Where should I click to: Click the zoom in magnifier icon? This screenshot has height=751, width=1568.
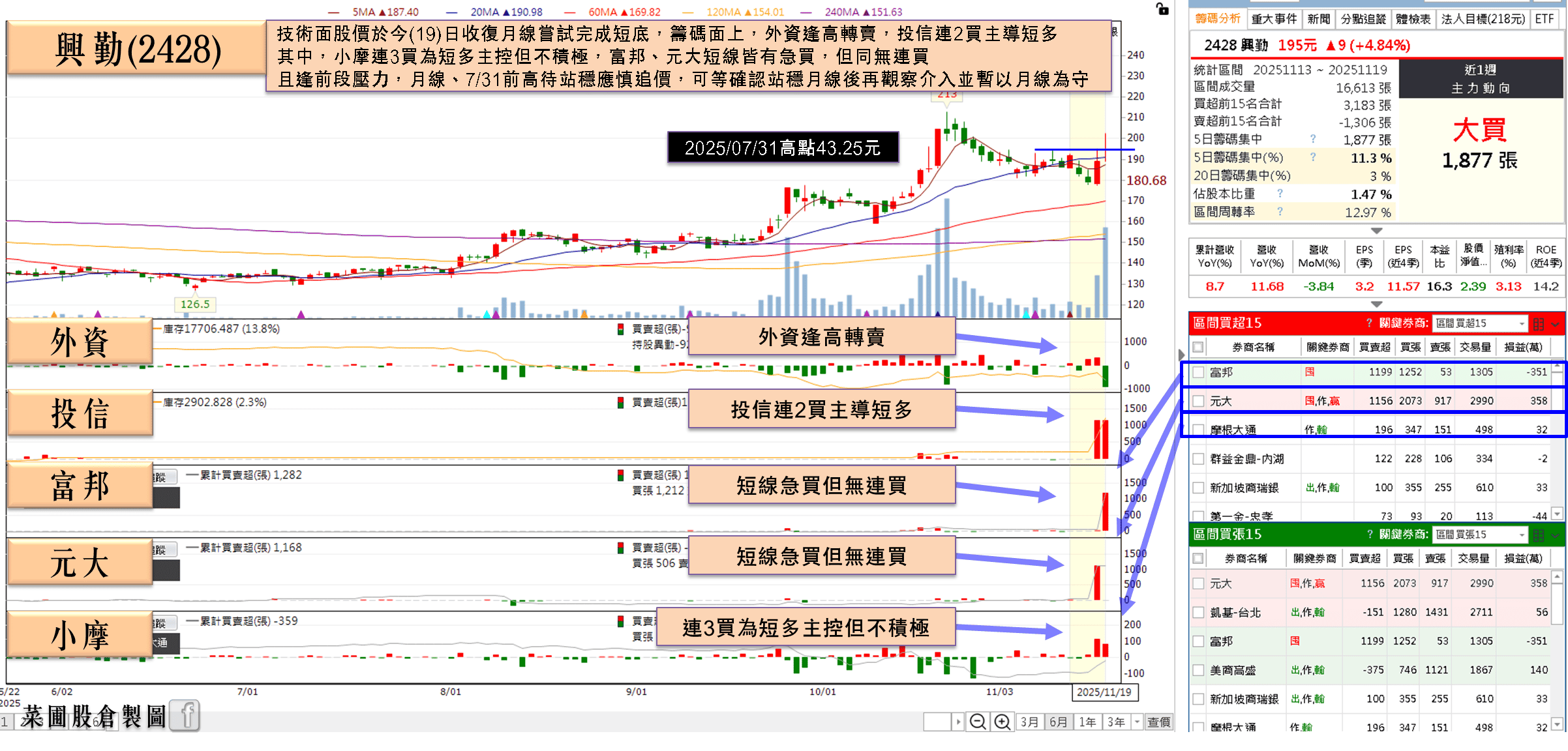pyautogui.click(x=1002, y=722)
